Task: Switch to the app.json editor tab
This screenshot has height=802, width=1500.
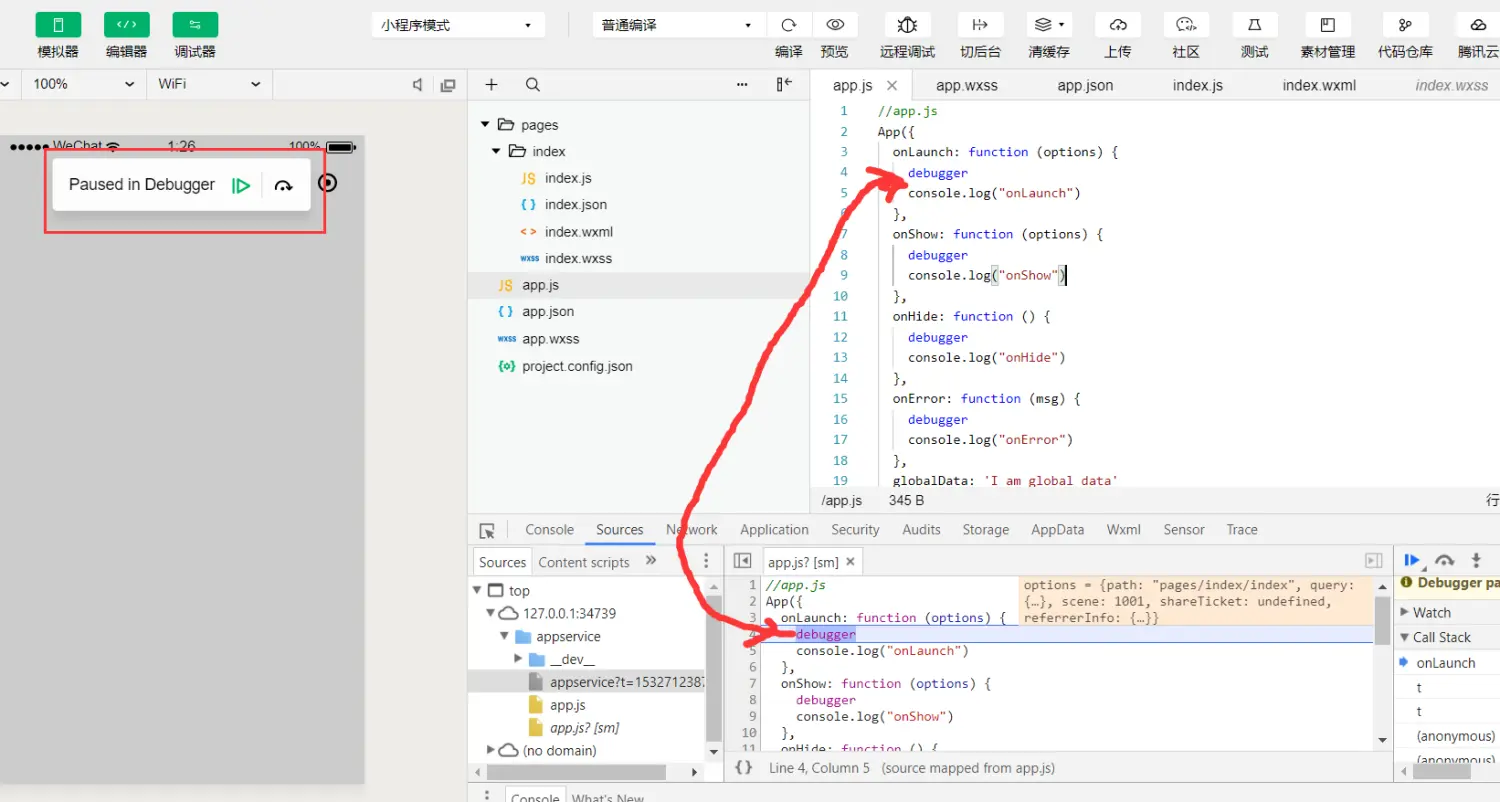Action: tap(1085, 86)
